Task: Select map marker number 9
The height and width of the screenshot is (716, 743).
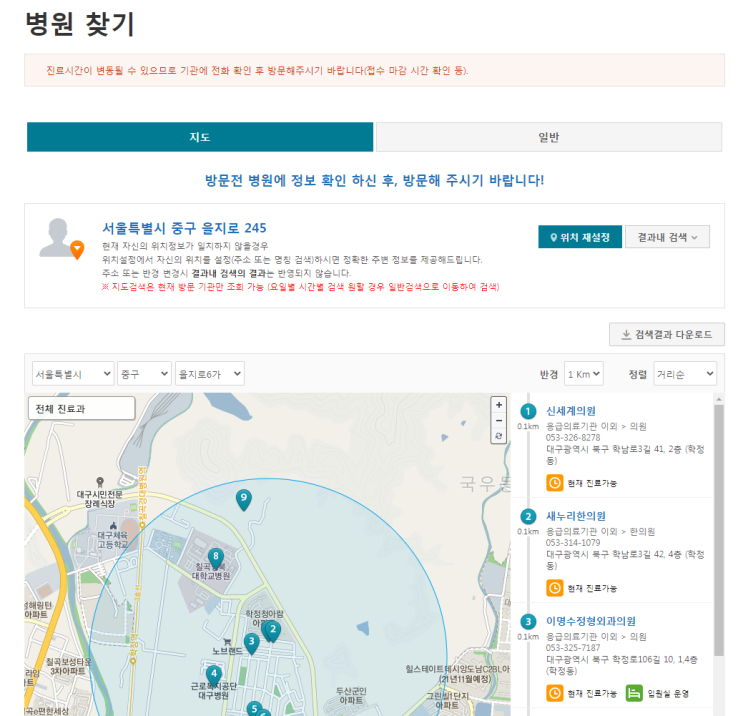Action: coord(244,499)
